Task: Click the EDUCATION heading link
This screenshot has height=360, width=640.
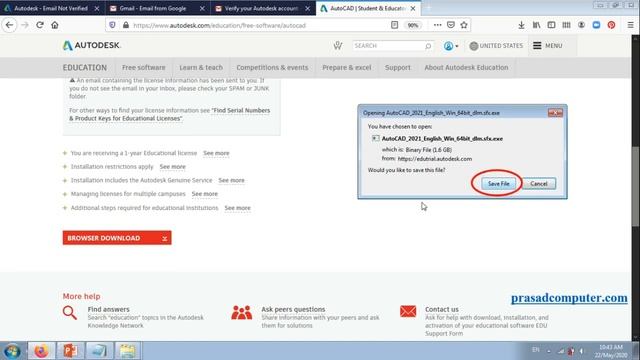Action: (x=84, y=67)
